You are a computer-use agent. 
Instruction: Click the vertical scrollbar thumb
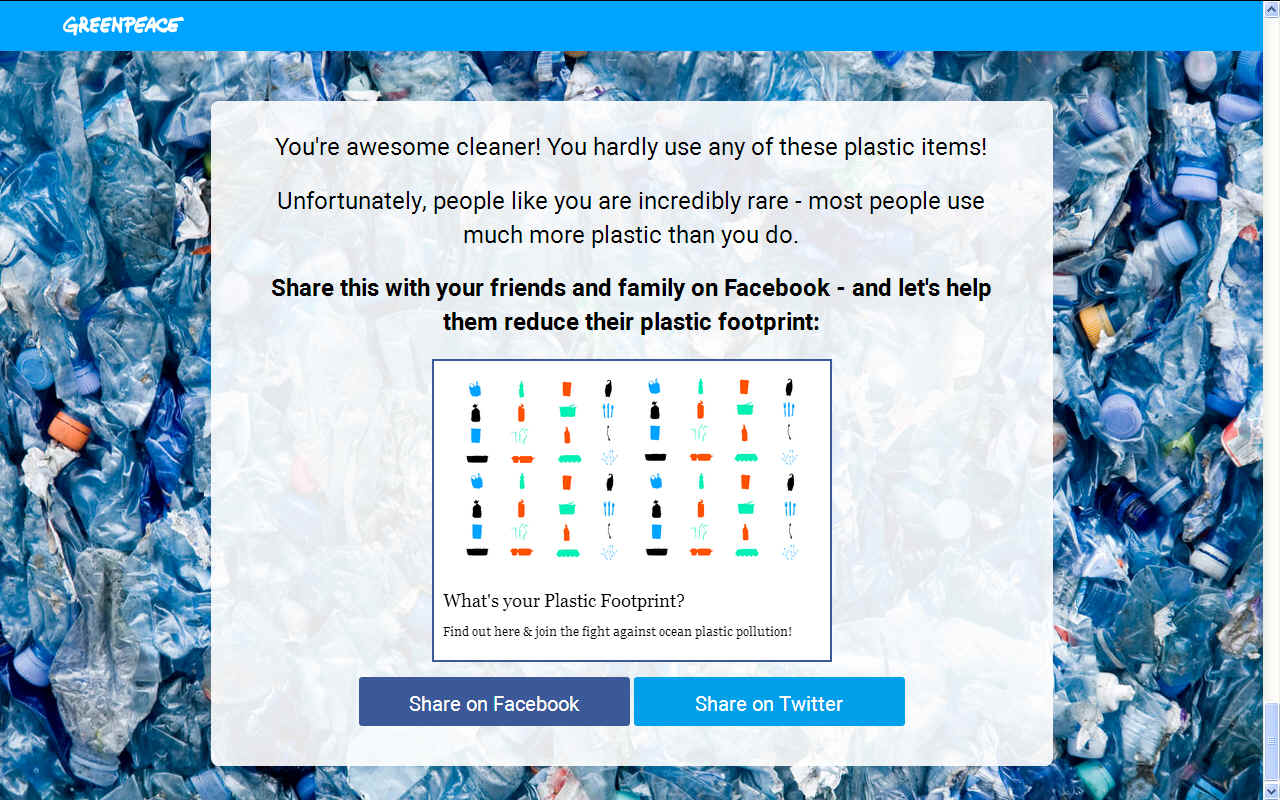pyautogui.click(x=1271, y=742)
